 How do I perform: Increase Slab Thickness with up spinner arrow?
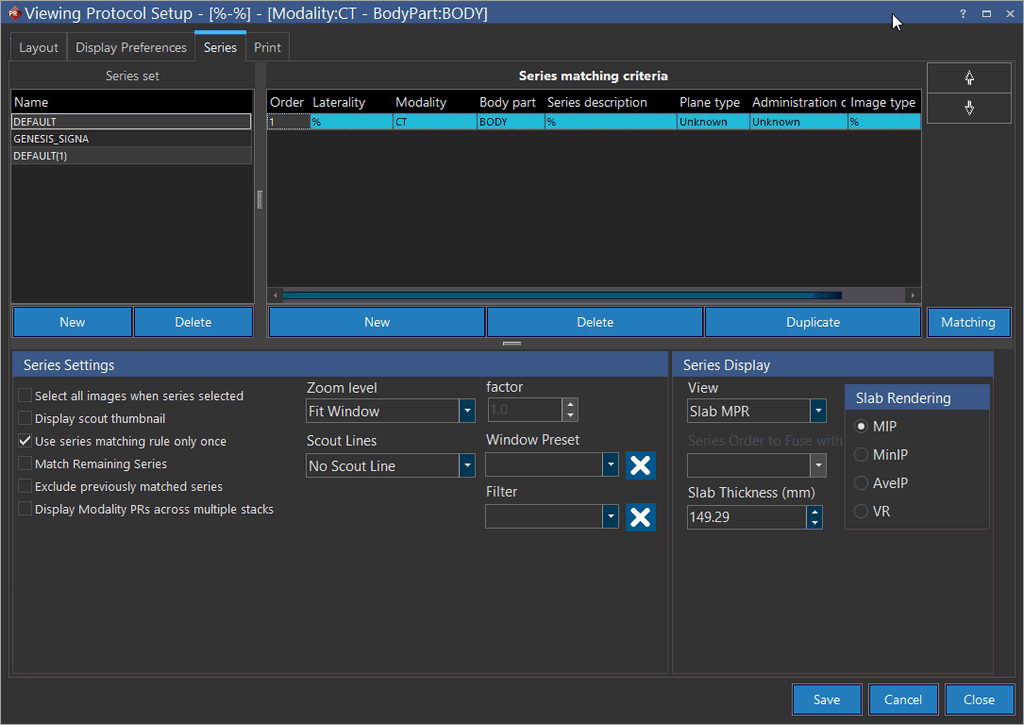815,512
